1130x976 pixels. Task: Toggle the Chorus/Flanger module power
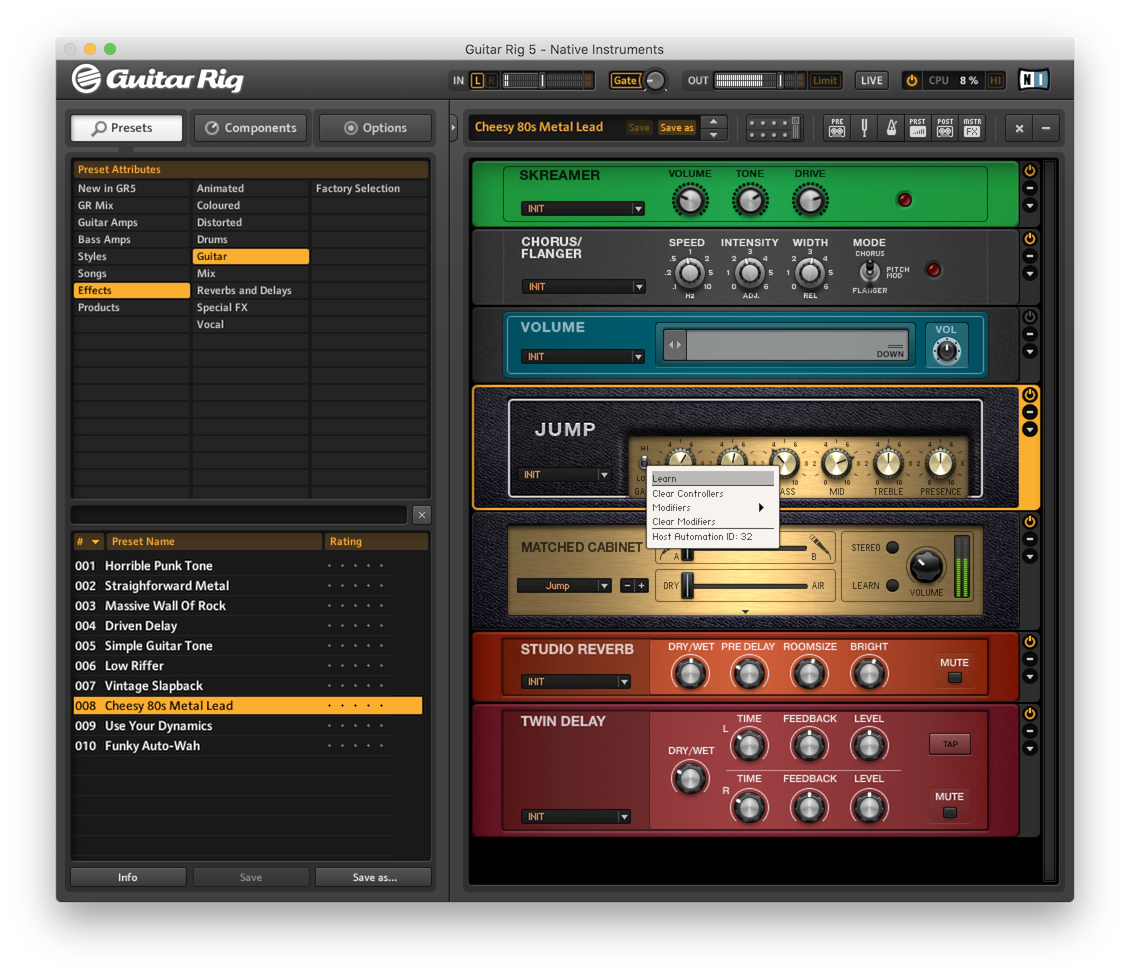click(1030, 239)
